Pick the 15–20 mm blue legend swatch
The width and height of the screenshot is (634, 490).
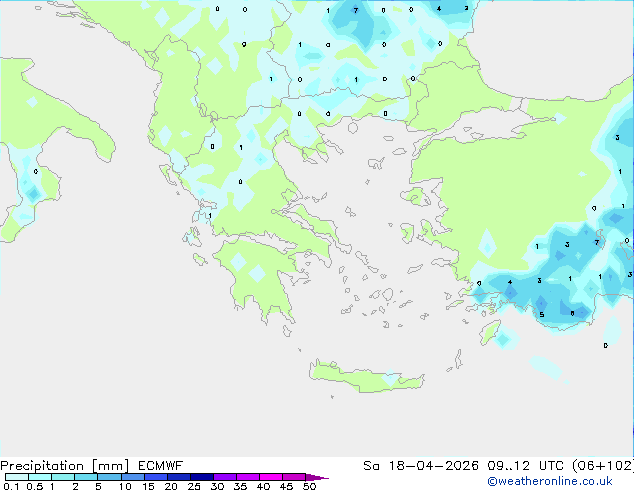coord(156,477)
